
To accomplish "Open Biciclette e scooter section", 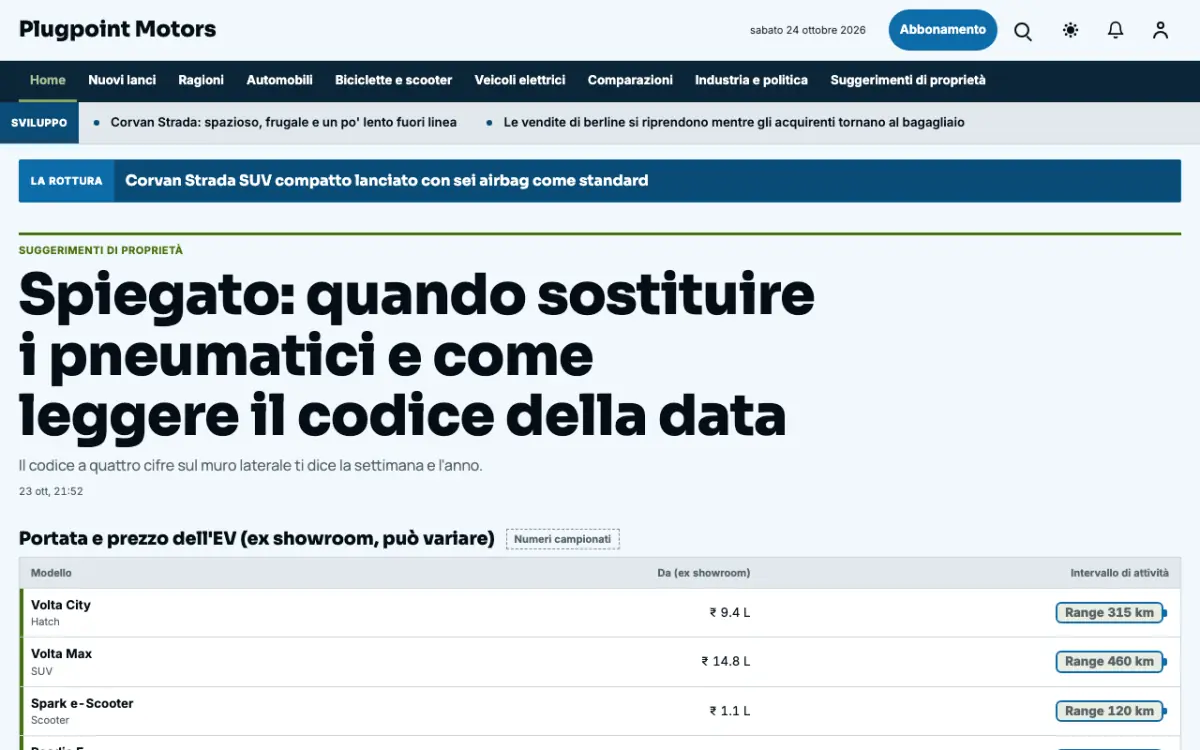I will (x=394, y=80).
